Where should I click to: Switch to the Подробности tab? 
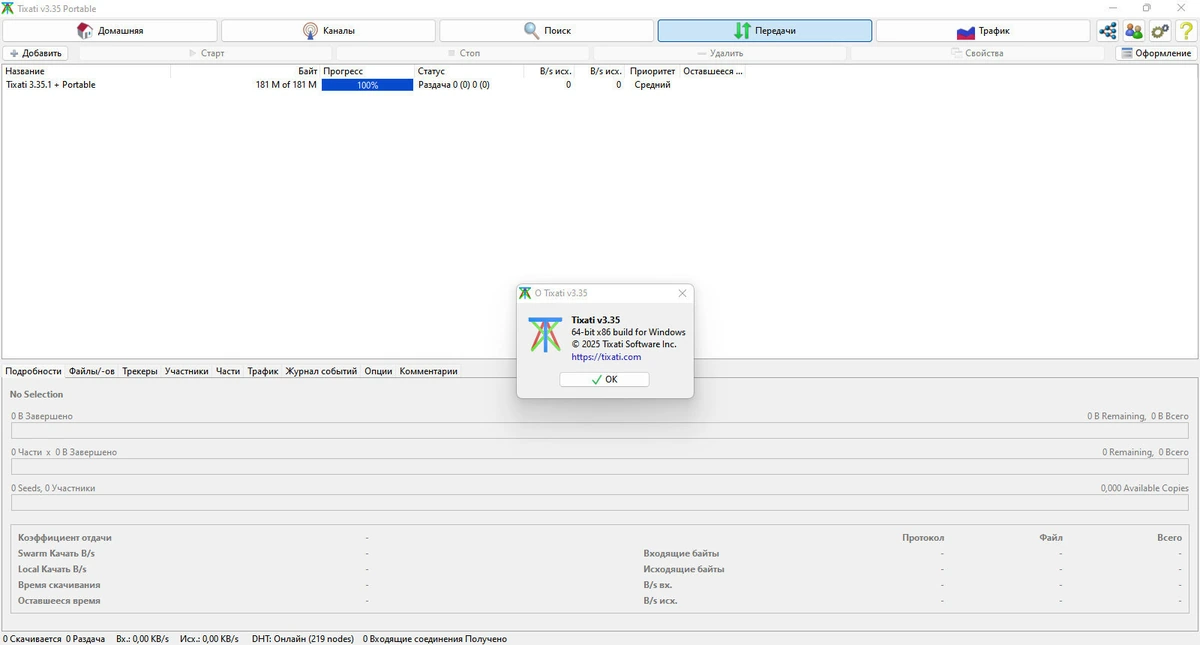pos(33,371)
